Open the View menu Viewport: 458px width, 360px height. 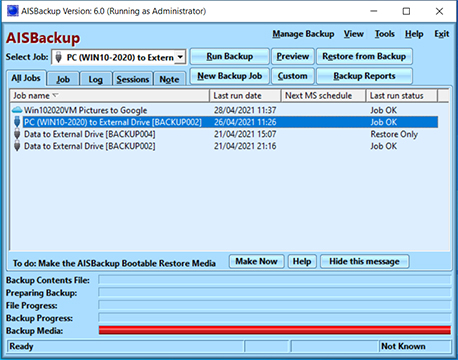354,34
